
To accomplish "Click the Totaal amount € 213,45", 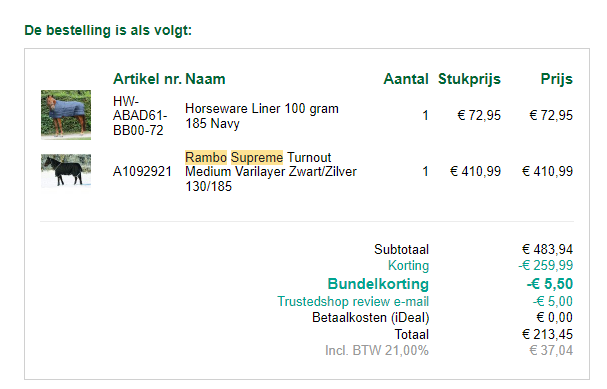I will point(547,334).
